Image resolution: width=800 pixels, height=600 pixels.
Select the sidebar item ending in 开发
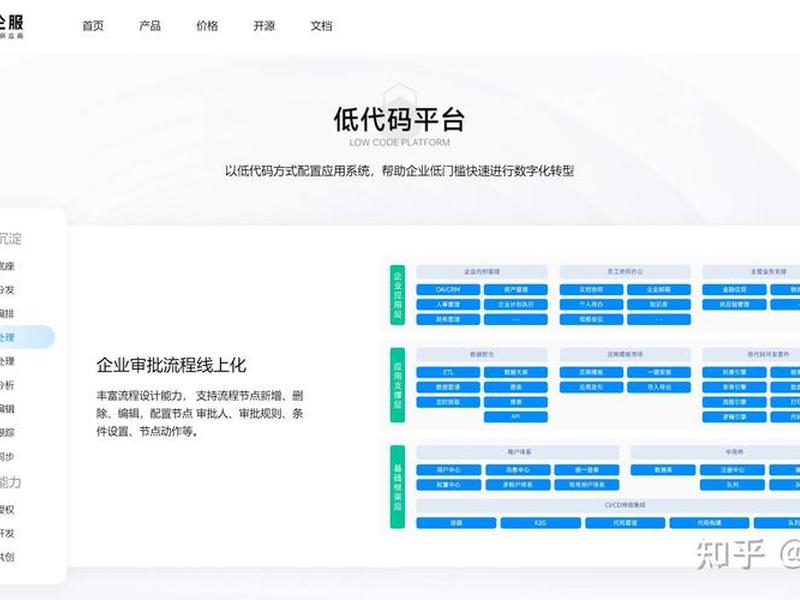tap(7, 533)
